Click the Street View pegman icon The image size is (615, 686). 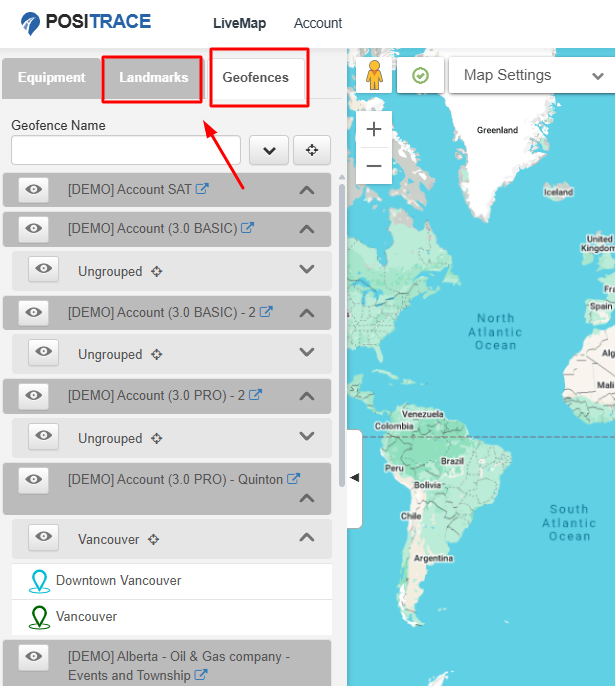coord(375,76)
